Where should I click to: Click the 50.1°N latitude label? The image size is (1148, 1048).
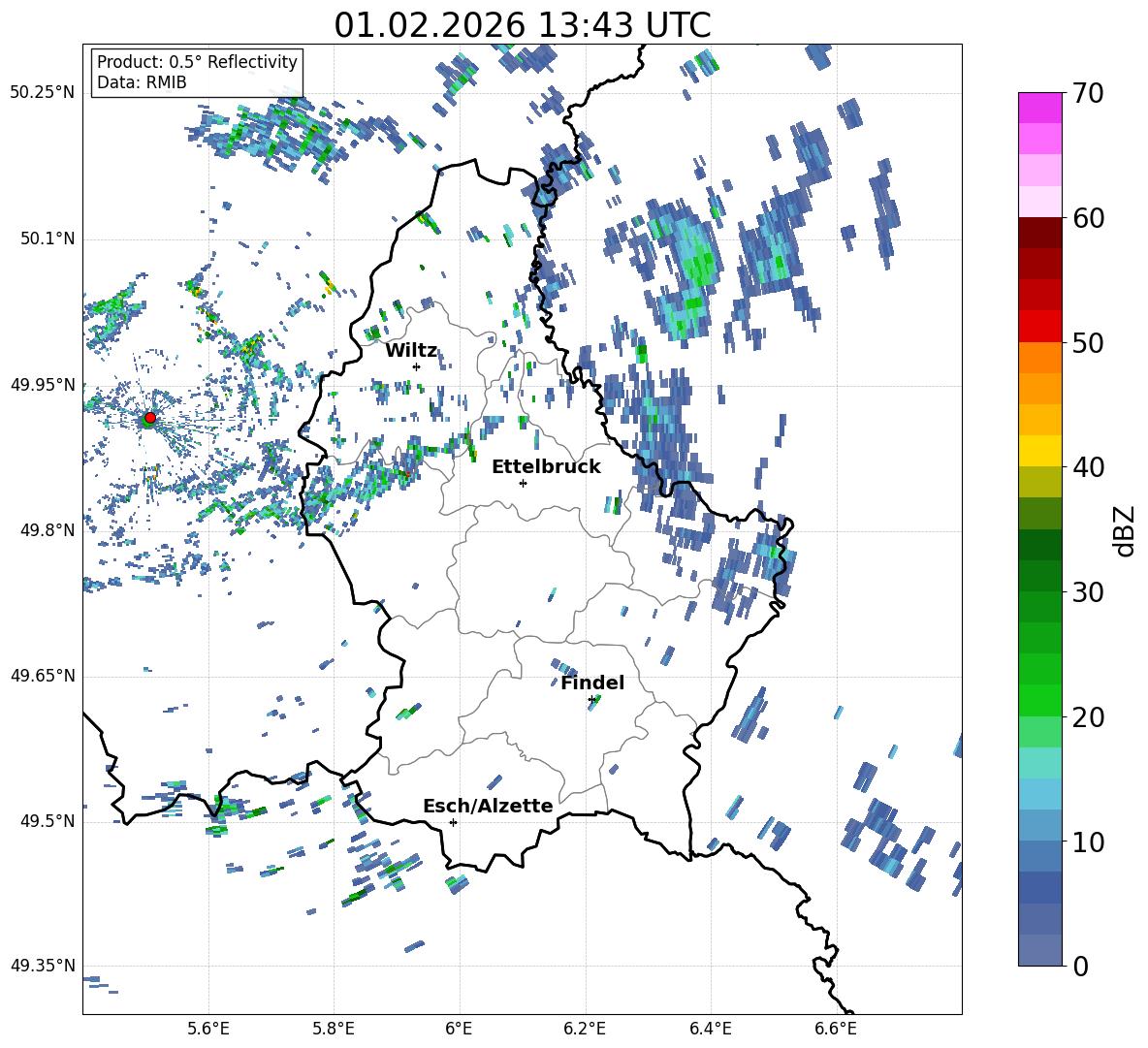pos(48,238)
